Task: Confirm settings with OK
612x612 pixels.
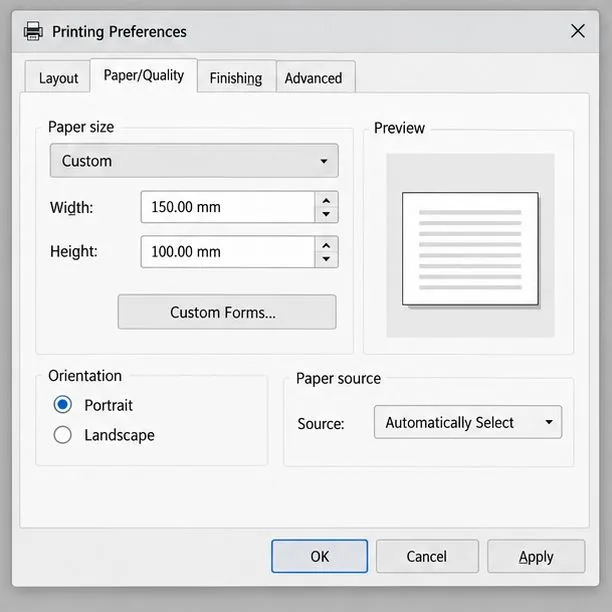Action: click(x=320, y=556)
